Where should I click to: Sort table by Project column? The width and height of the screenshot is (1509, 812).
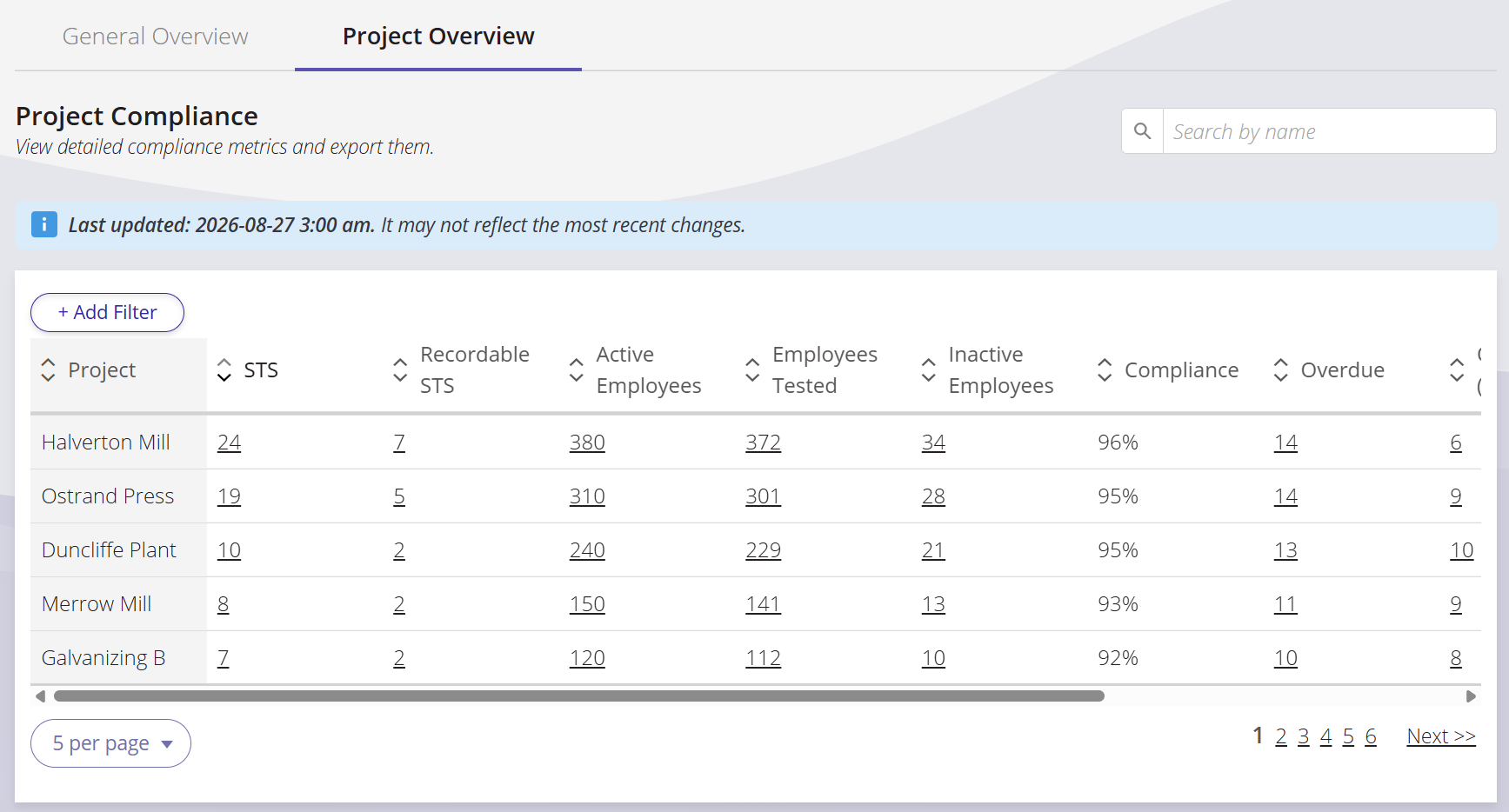[49, 369]
